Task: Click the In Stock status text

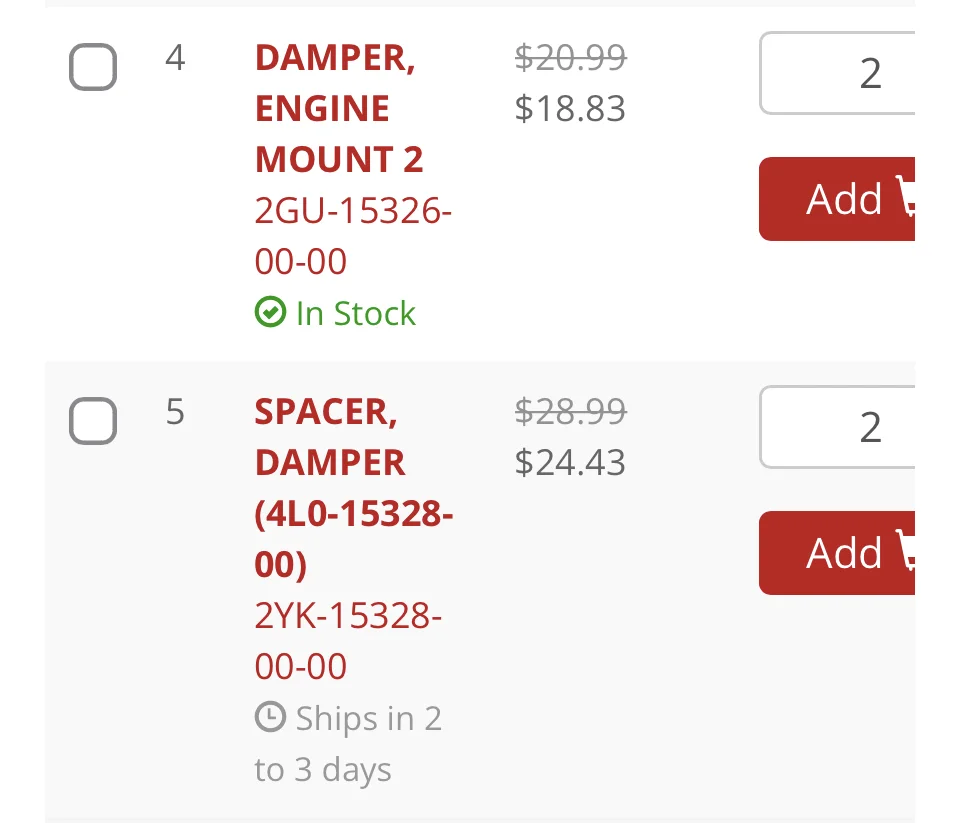Action: click(x=355, y=314)
